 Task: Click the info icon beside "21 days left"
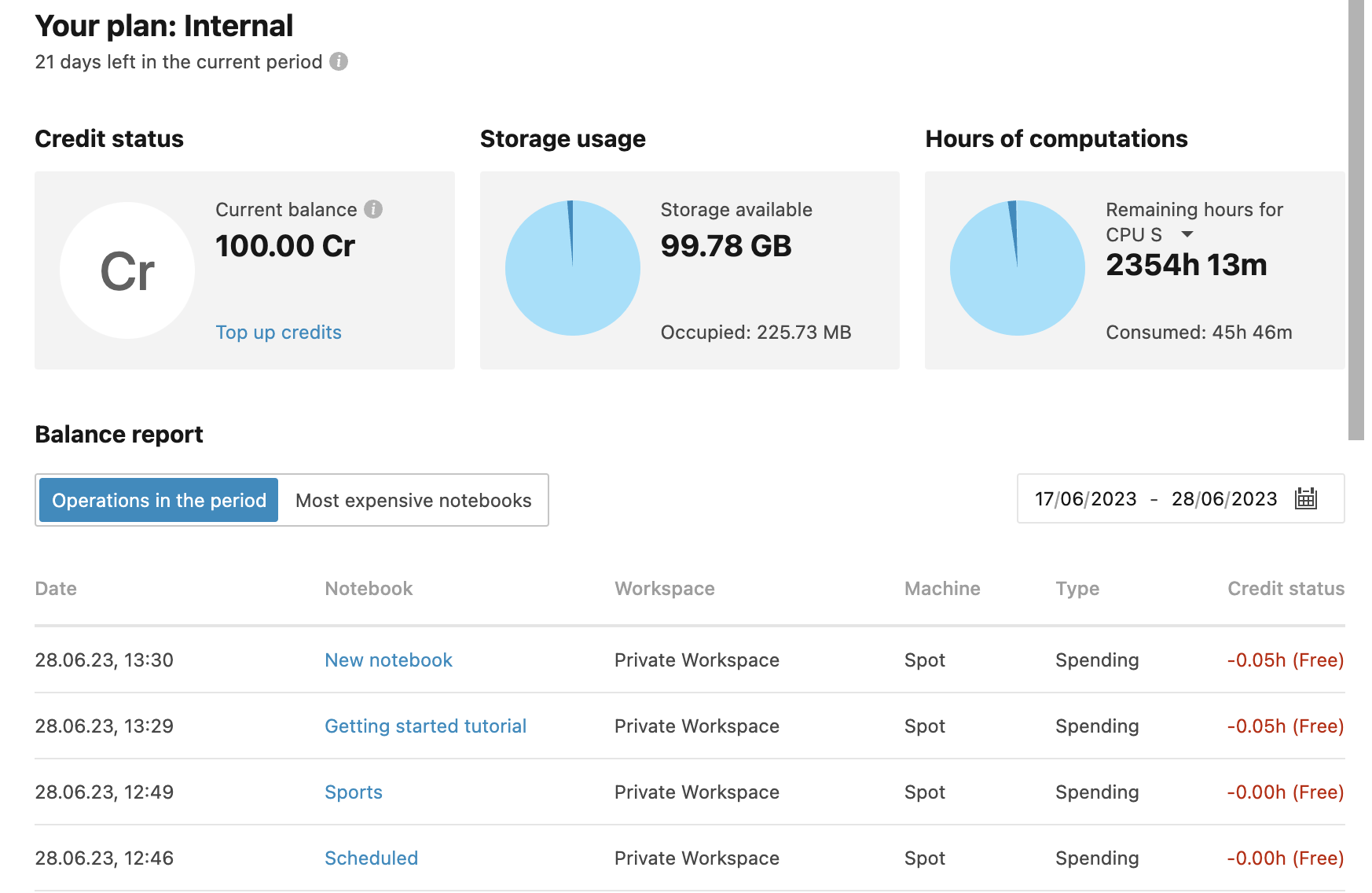pyautogui.click(x=339, y=61)
